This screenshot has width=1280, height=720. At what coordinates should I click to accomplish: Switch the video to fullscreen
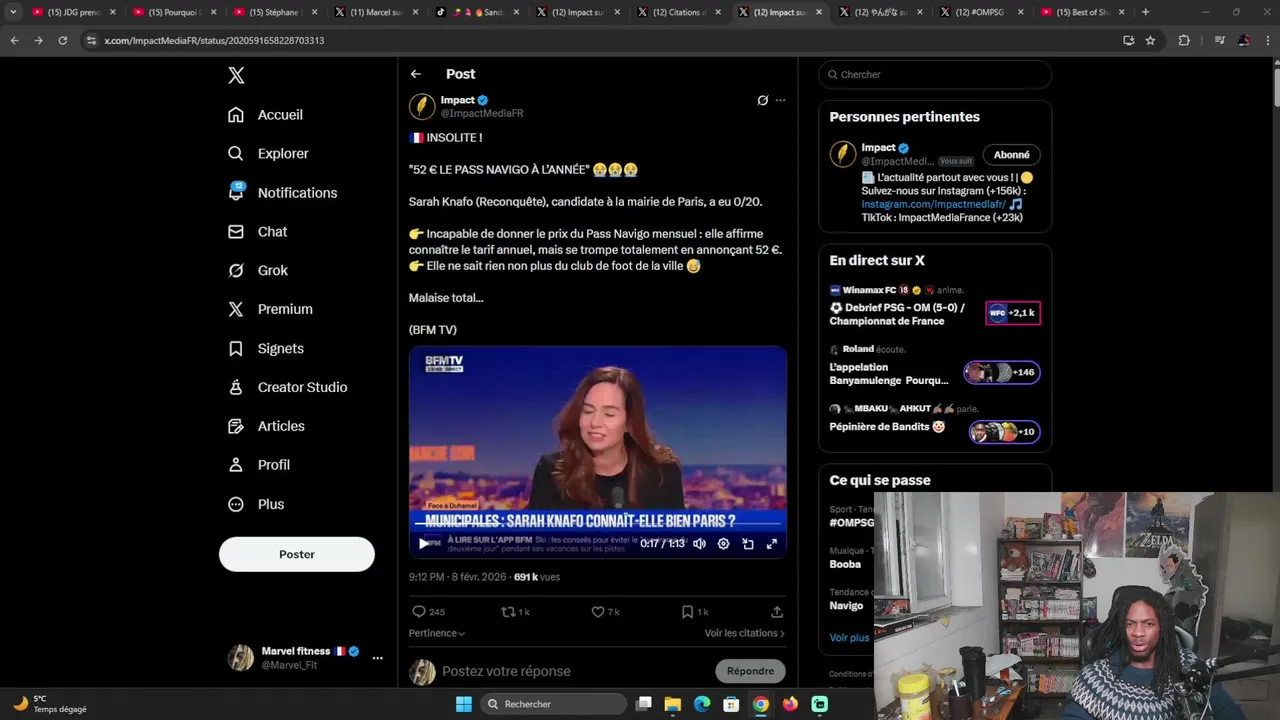click(772, 544)
